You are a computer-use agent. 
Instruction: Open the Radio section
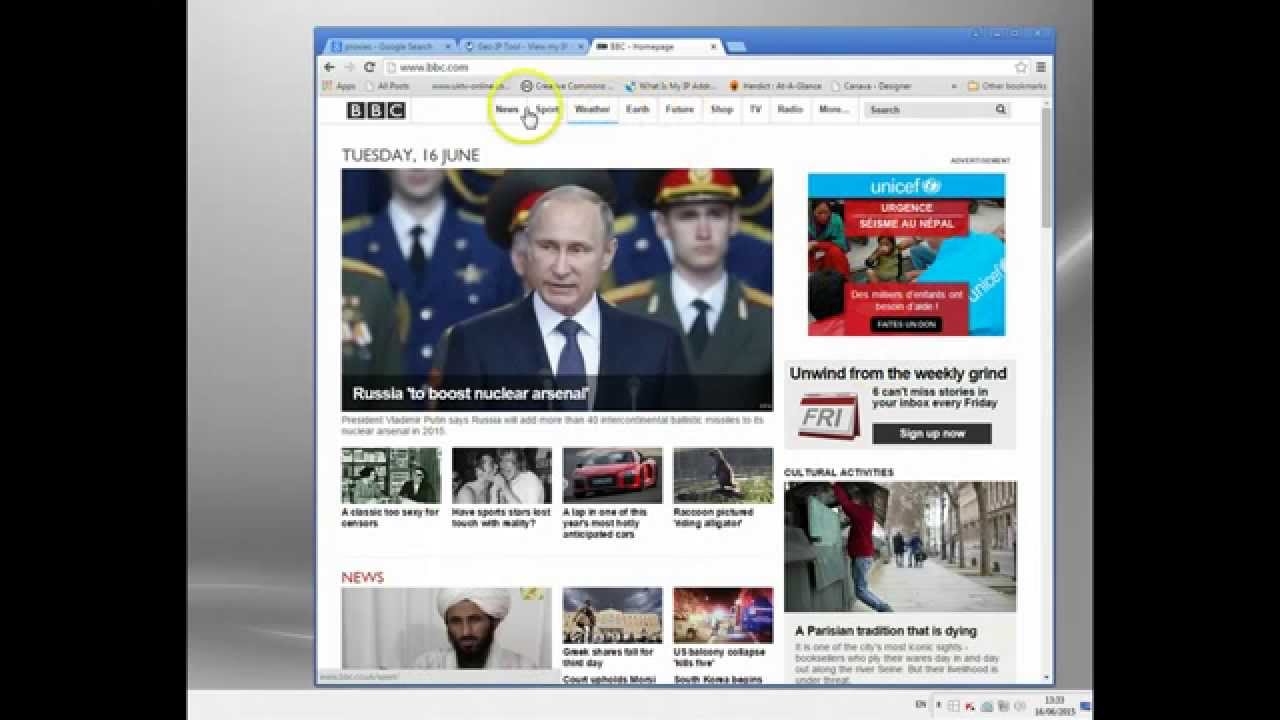pos(790,109)
